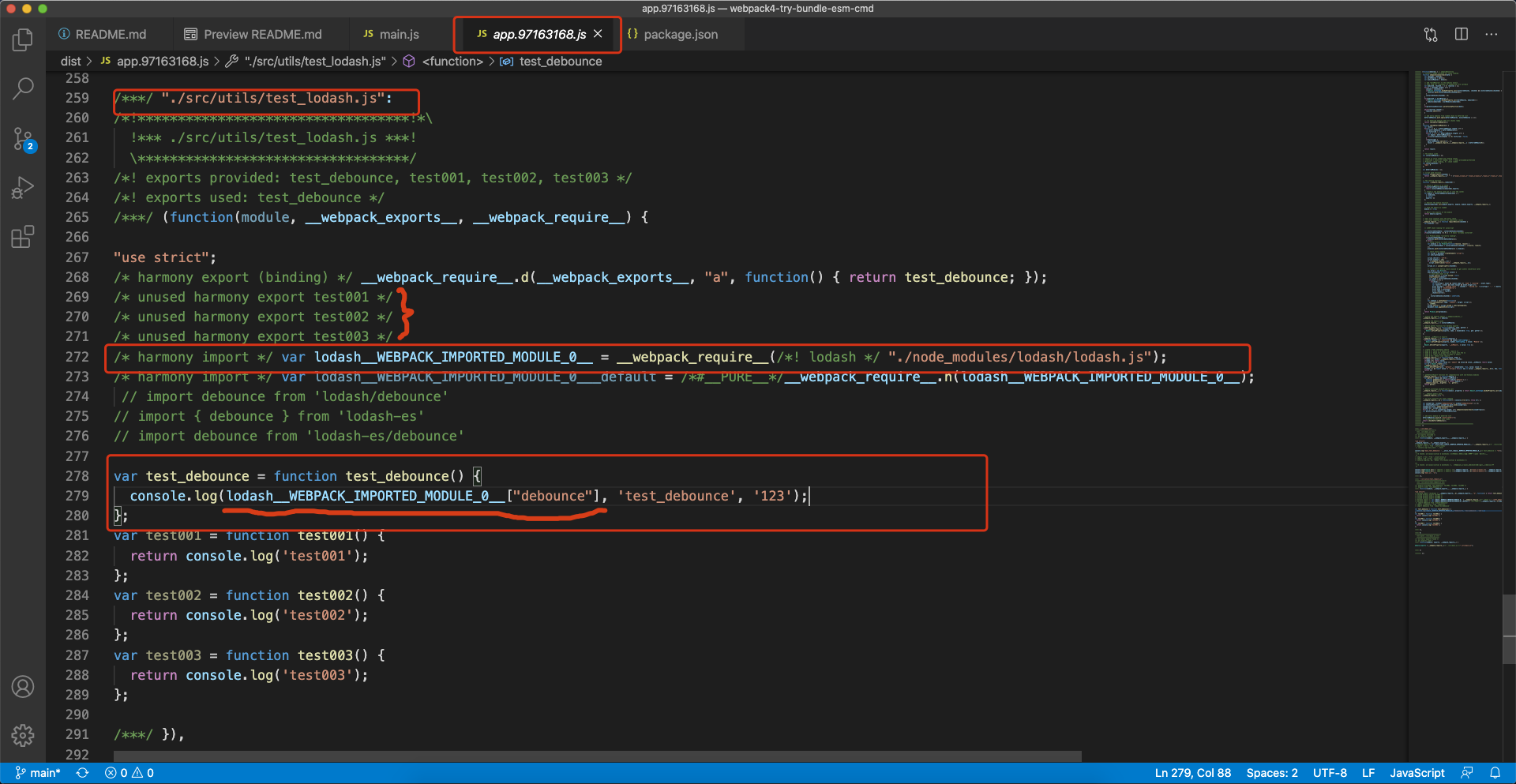Click the Synchronize Changes icon in status bar
Image resolution: width=1516 pixels, height=784 pixels.
click(x=82, y=773)
